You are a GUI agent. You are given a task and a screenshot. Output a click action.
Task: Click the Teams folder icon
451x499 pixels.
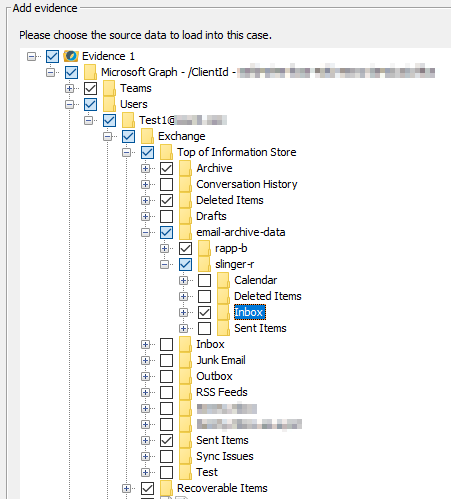109,88
